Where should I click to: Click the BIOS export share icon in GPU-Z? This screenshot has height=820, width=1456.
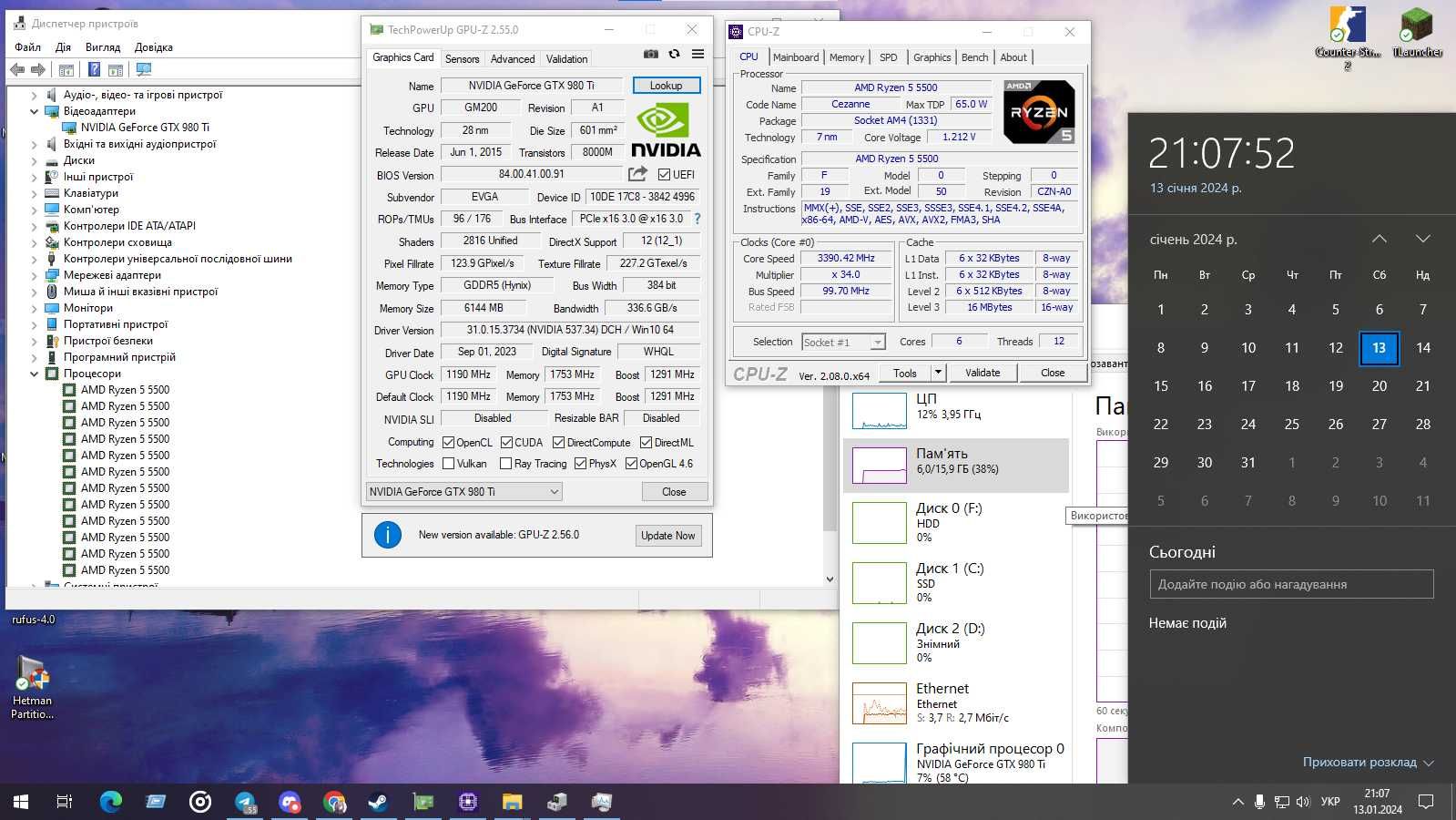(637, 173)
